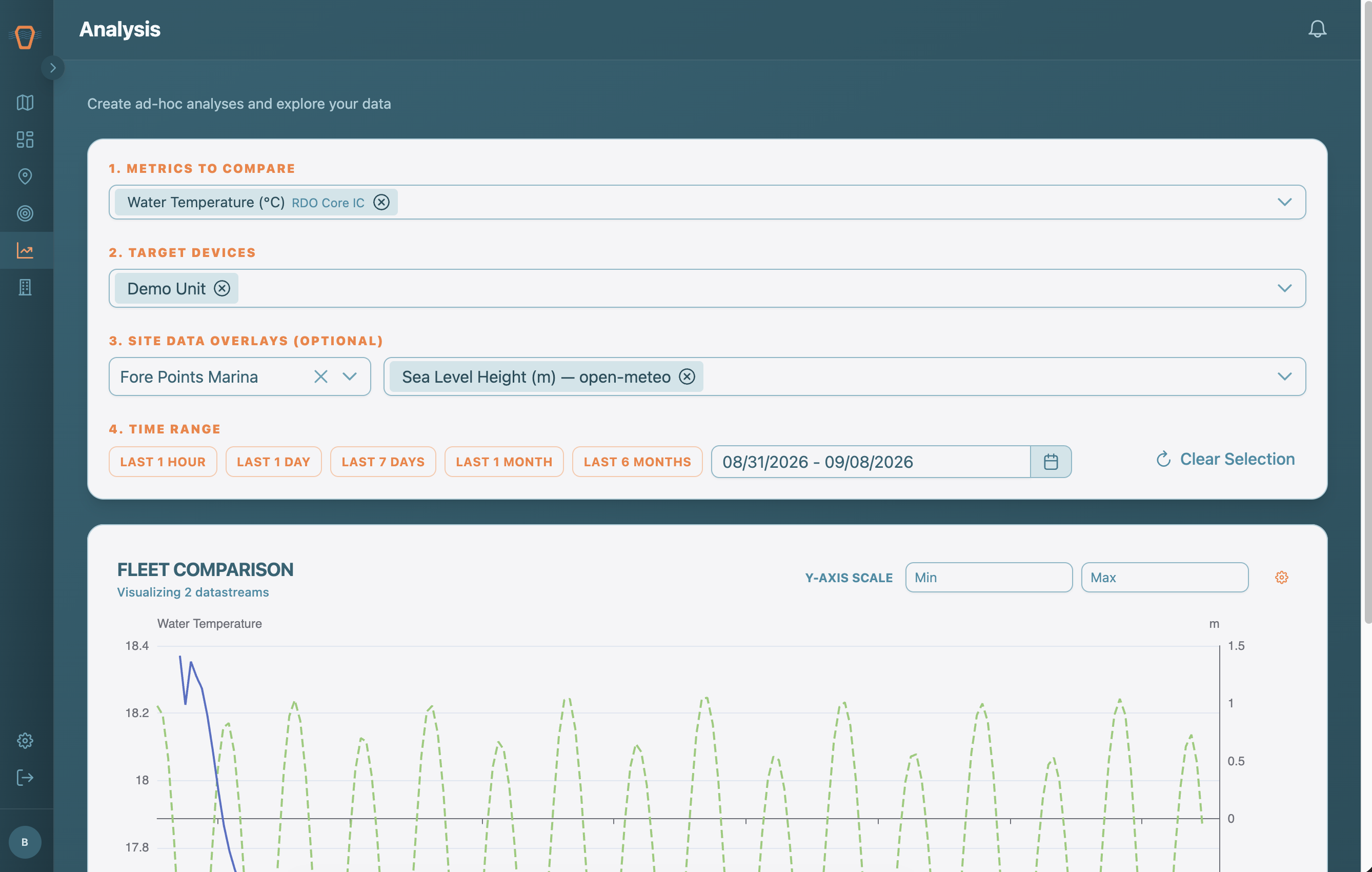Image resolution: width=1372 pixels, height=872 pixels.
Task: Open the building icon page in the sidebar
Action: [x=25, y=287]
